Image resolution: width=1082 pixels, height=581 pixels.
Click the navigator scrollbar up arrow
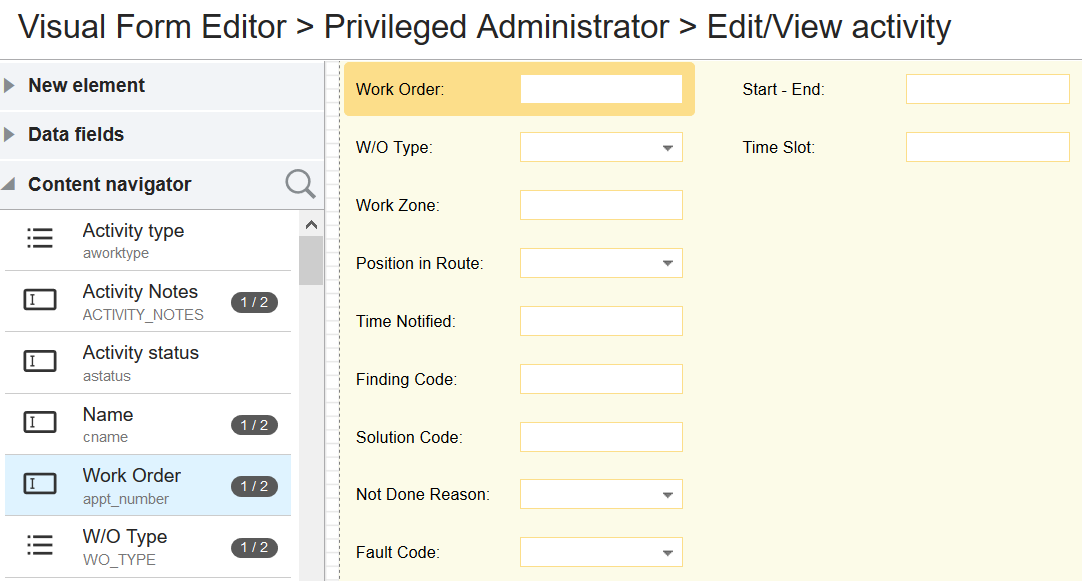[x=310, y=225]
